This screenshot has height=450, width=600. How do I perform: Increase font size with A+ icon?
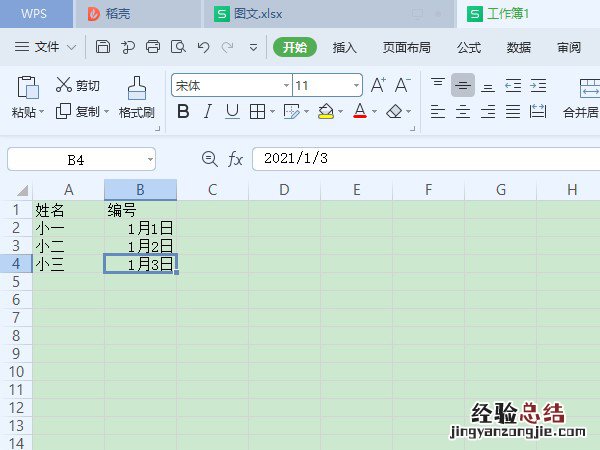pos(378,86)
